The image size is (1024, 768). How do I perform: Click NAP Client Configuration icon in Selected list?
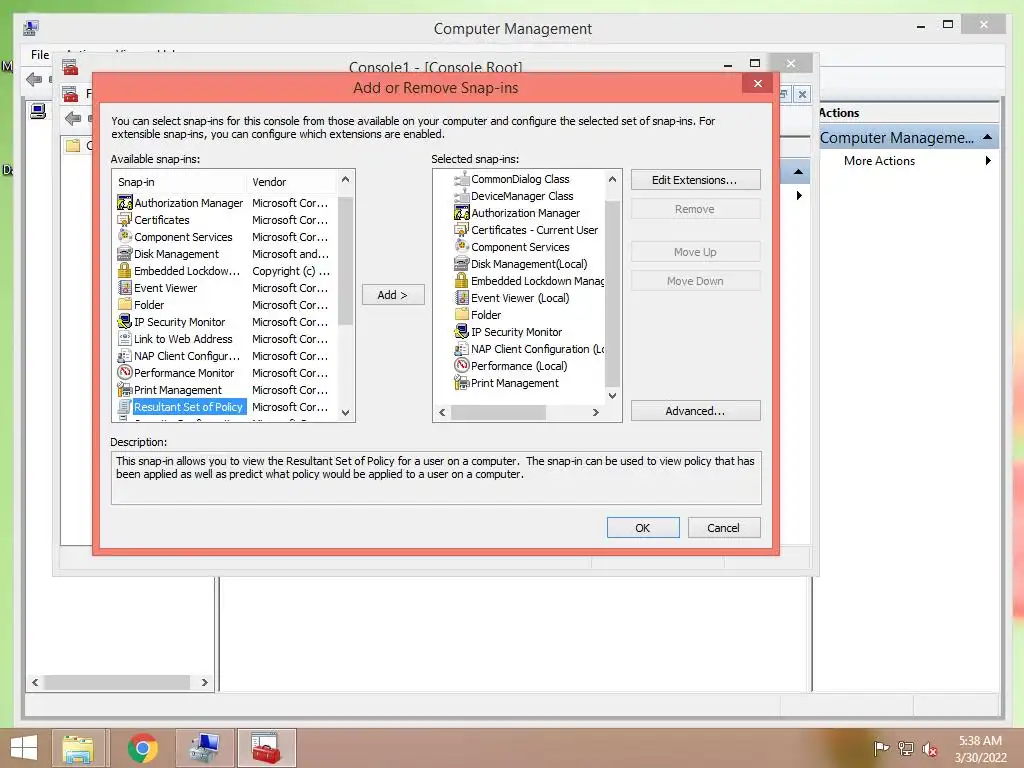(462, 349)
